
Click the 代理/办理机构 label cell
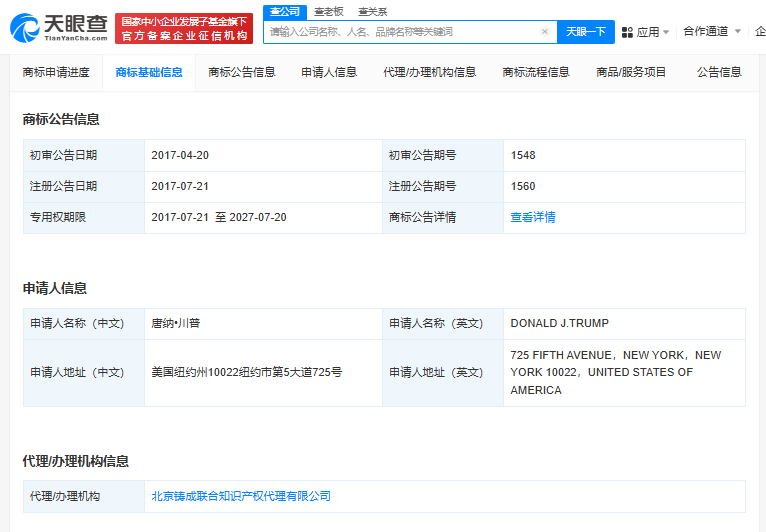[84, 496]
